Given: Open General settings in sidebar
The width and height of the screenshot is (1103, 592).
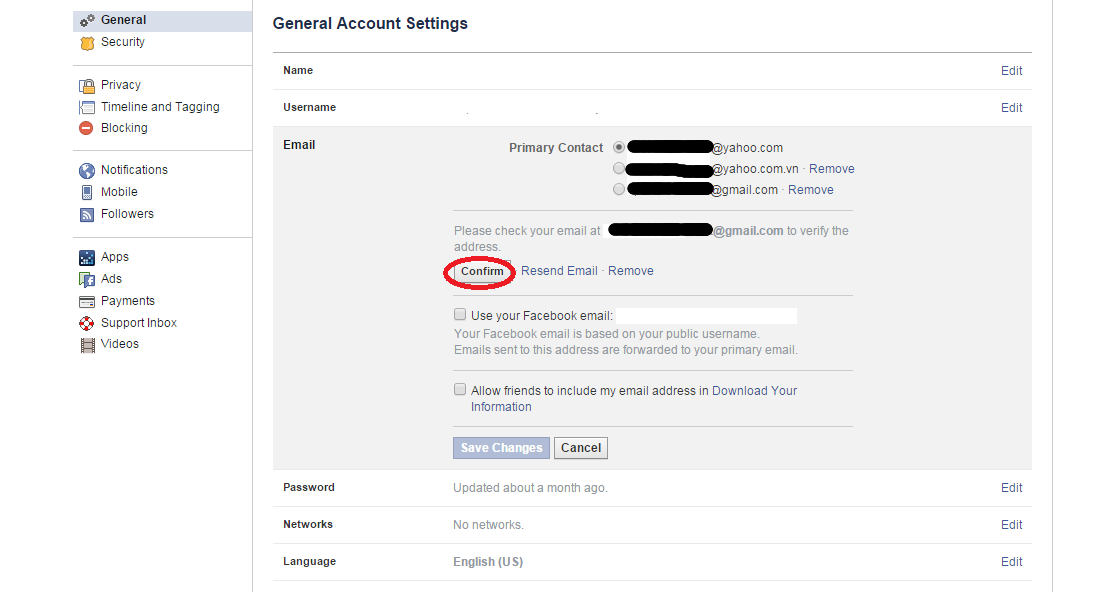Looking at the screenshot, I should 162,20.
